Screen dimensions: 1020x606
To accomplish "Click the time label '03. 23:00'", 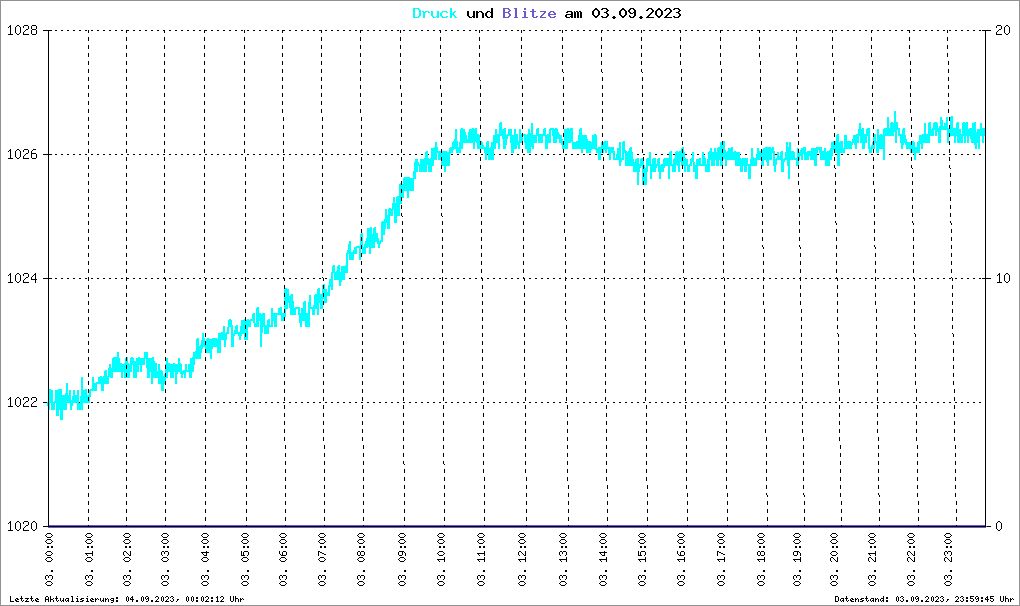I will coord(948,560).
